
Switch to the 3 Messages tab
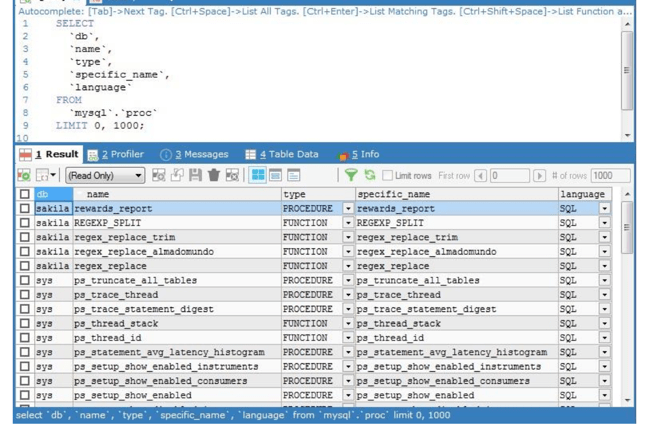pyautogui.click(x=194, y=154)
